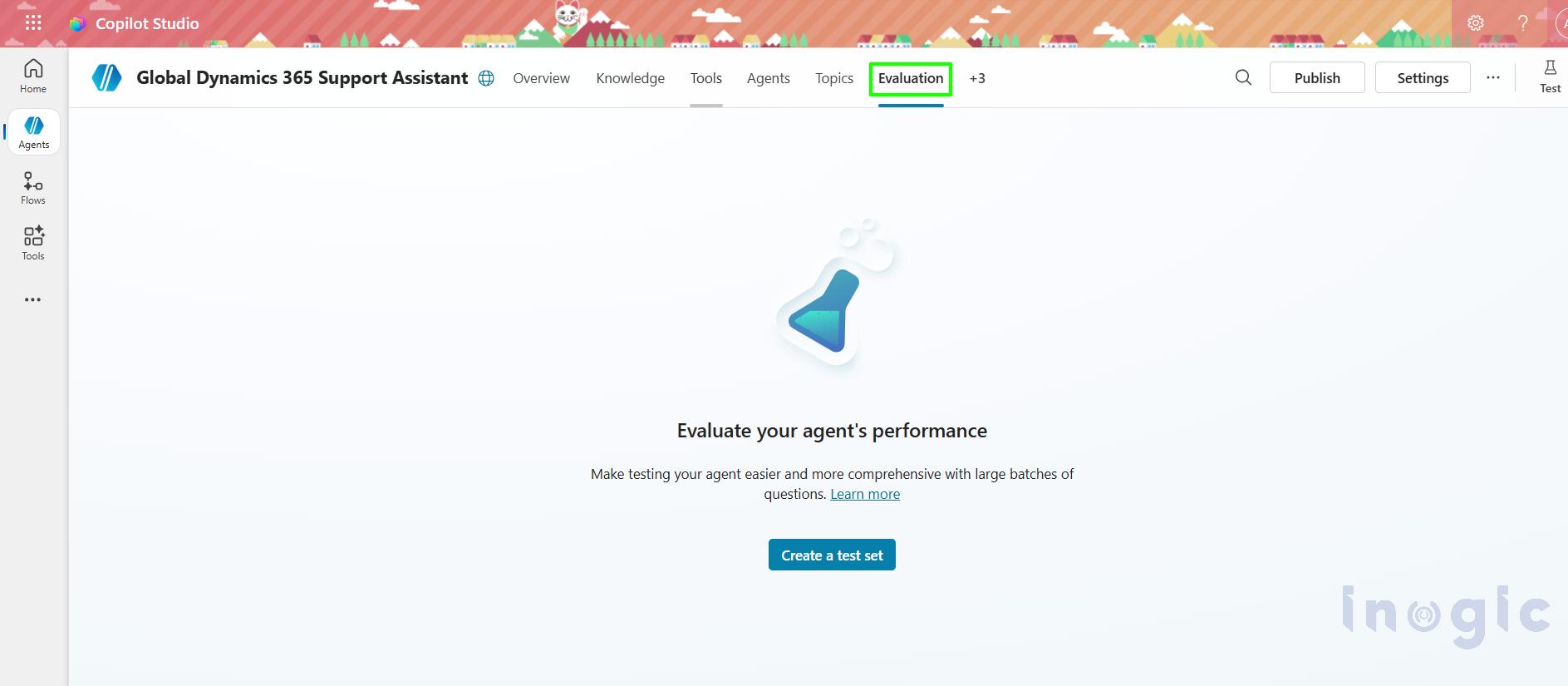Viewport: 1568px width, 686px height.
Task: Open Tools in the left sidebar
Action: coord(33,244)
